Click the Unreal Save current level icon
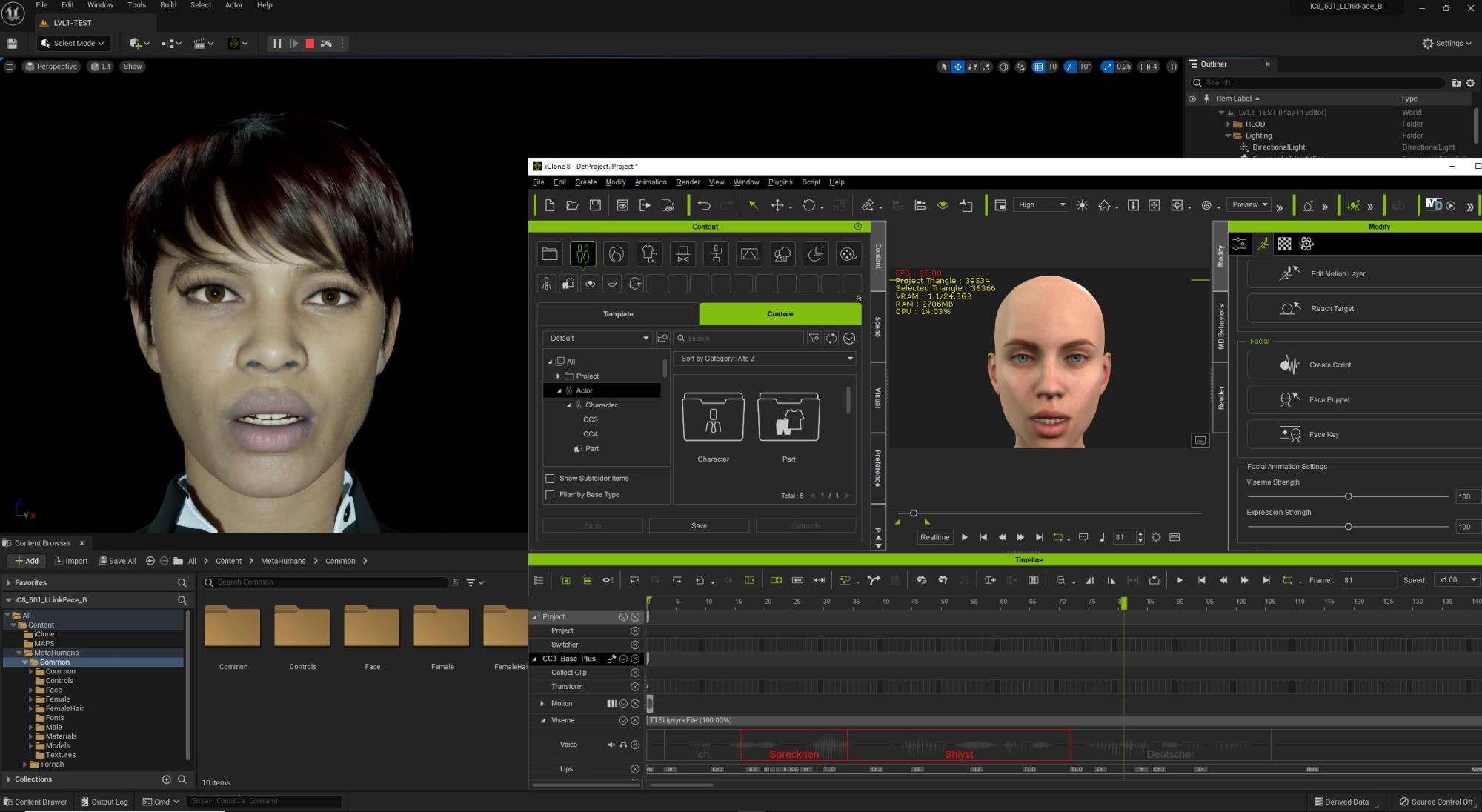Image resolution: width=1482 pixels, height=812 pixels. tap(12, 44)
